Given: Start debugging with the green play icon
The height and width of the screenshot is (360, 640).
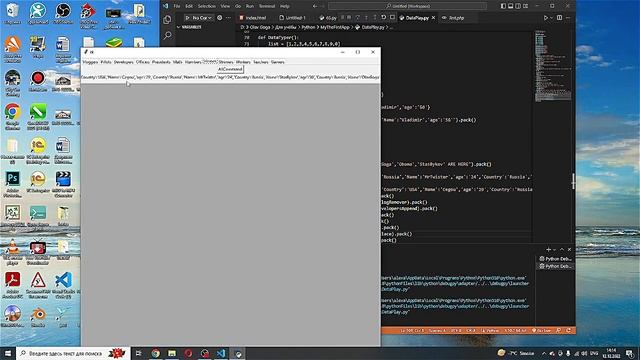Looking at the screenshot, I should click(187, 18).
